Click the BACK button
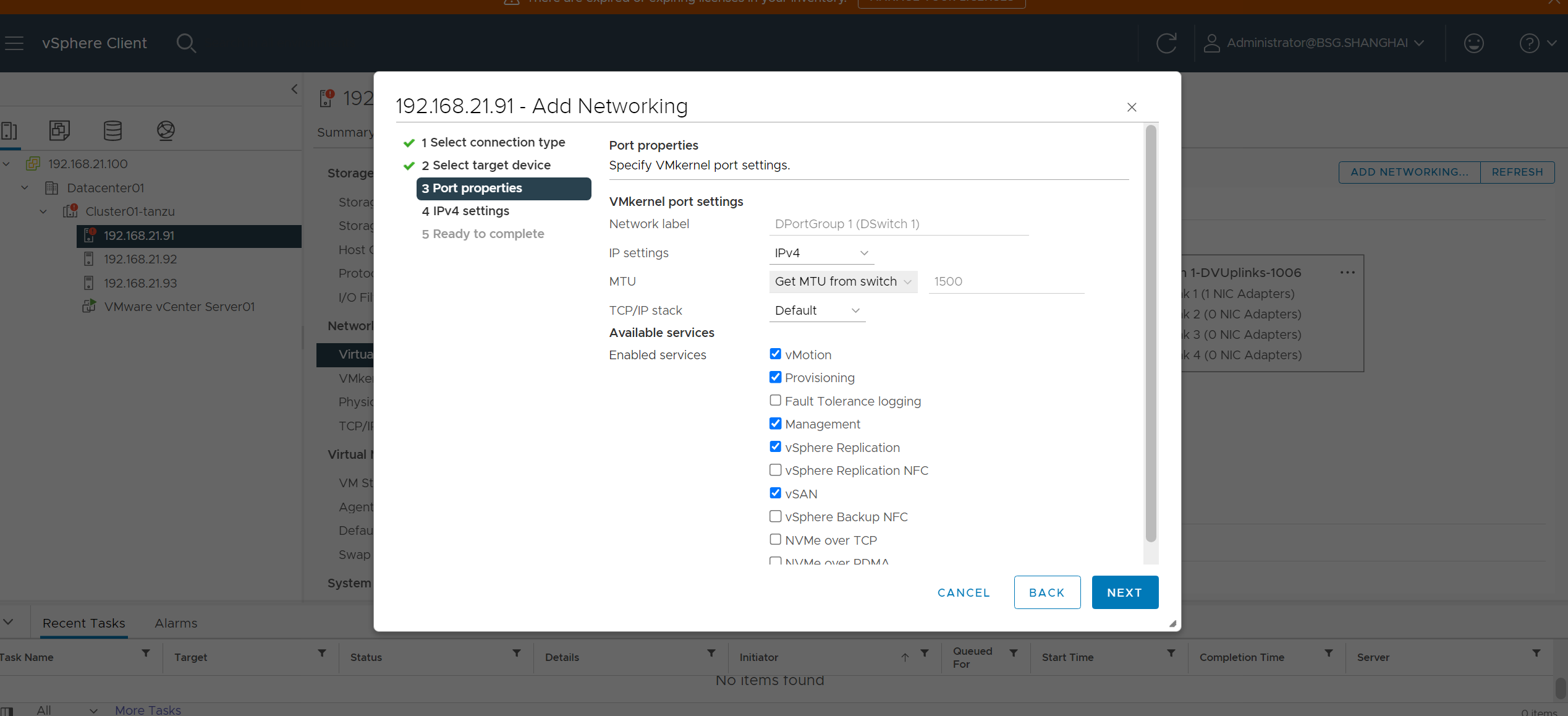1568x716 pixels. click(1046, 592)
